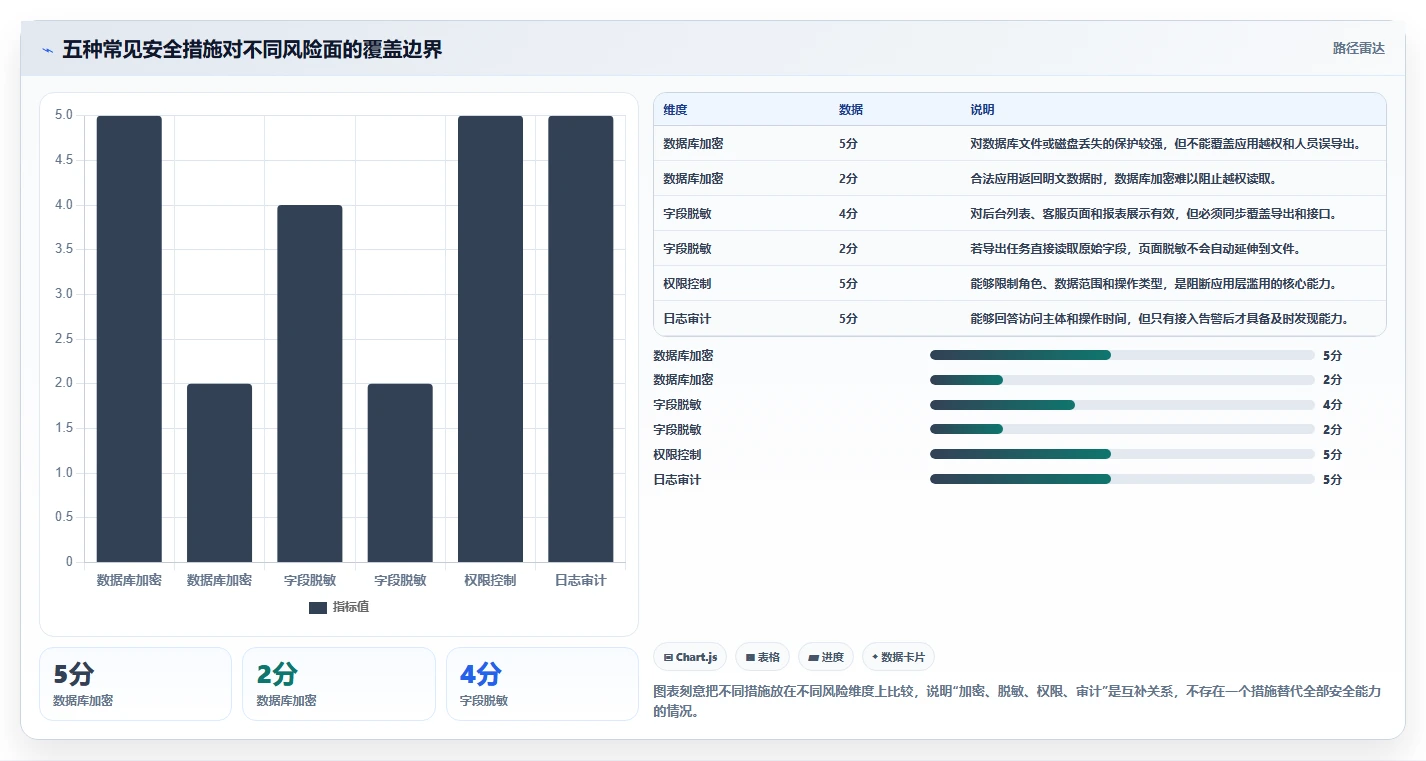Screen dimensions: 1426x761
Task: Click the 4.5 tick on the y-axis
Action: point(64,160)
